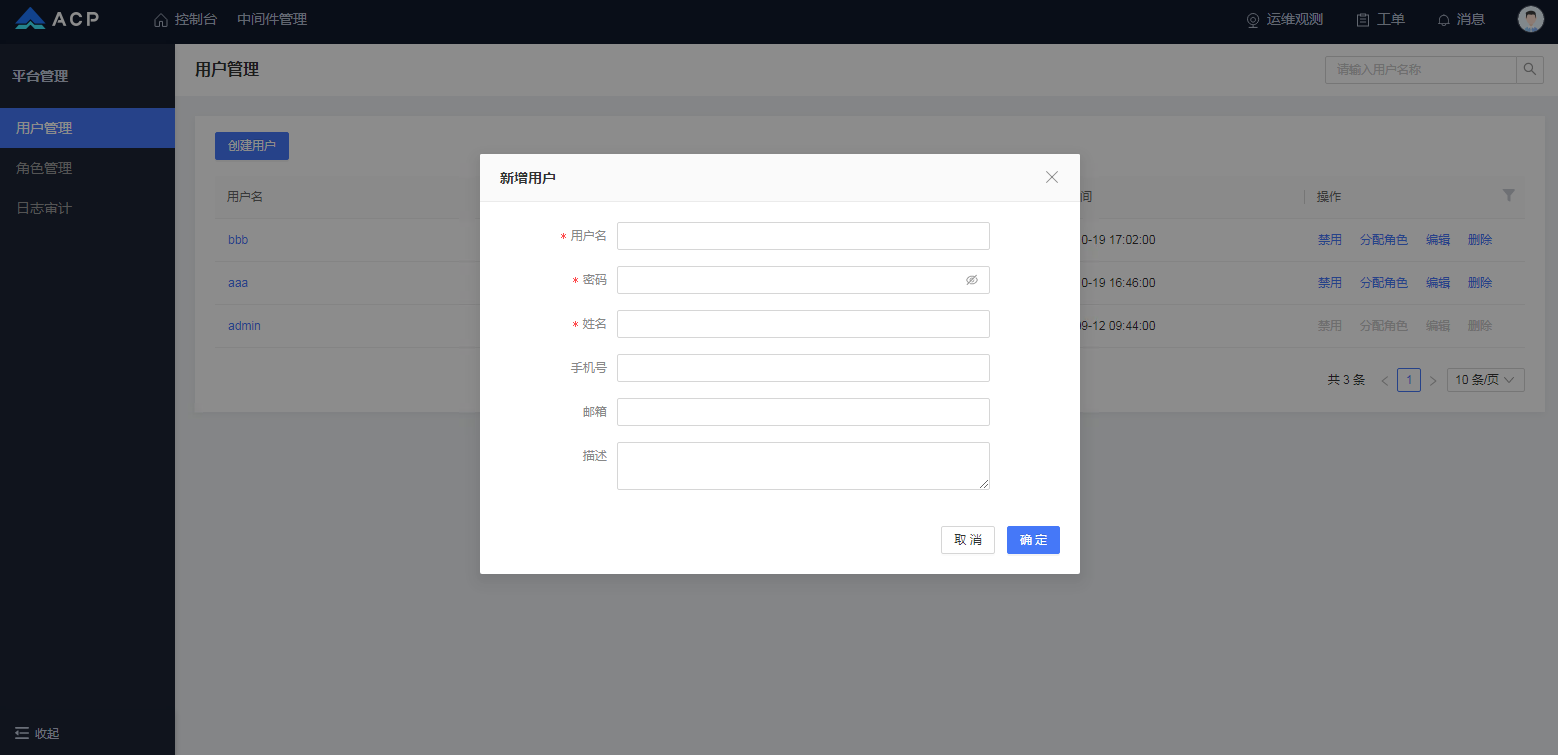1558x755 pixels.
Task: Open the 工单 ticket icon
Action: [x=1362, y=20]
